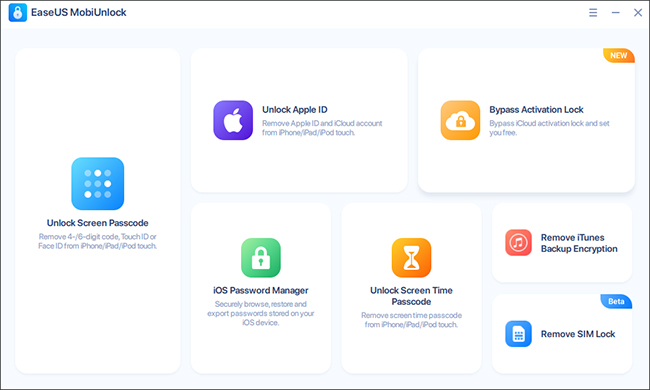Open the Unlock Screen Time Passcode title
The image size is (650, 390).
[411, 296]
